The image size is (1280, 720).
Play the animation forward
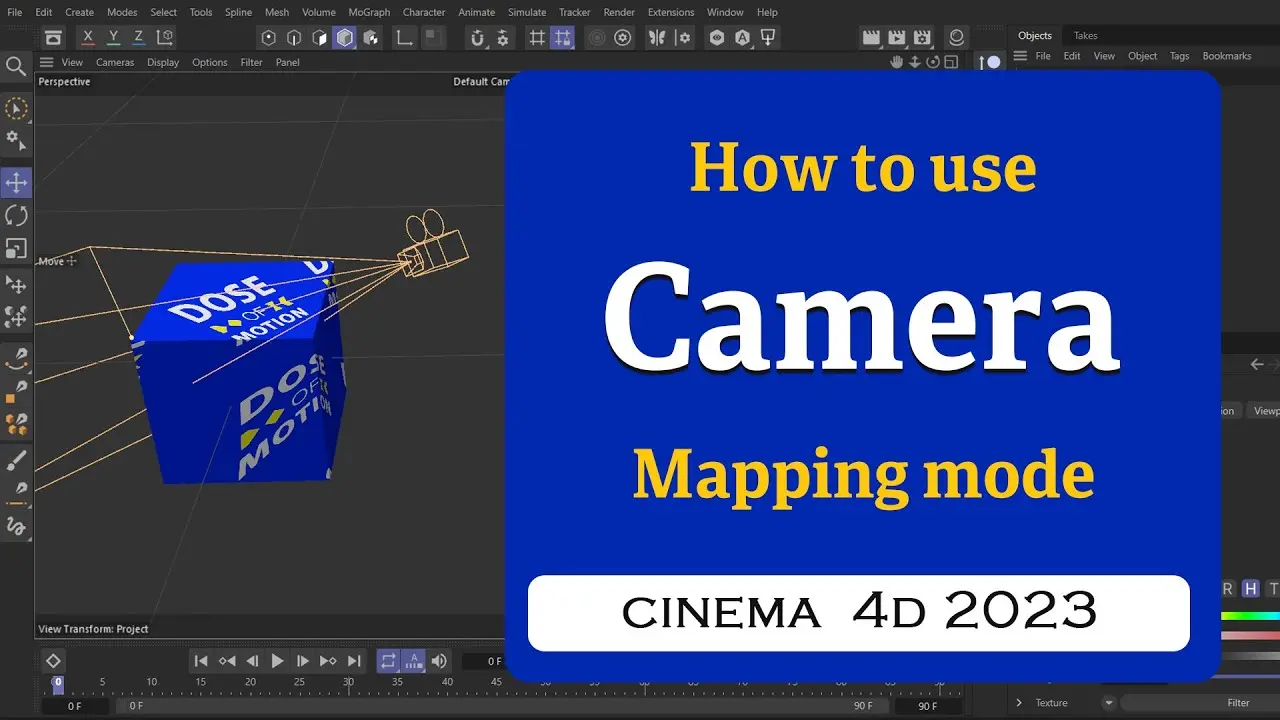278,661
